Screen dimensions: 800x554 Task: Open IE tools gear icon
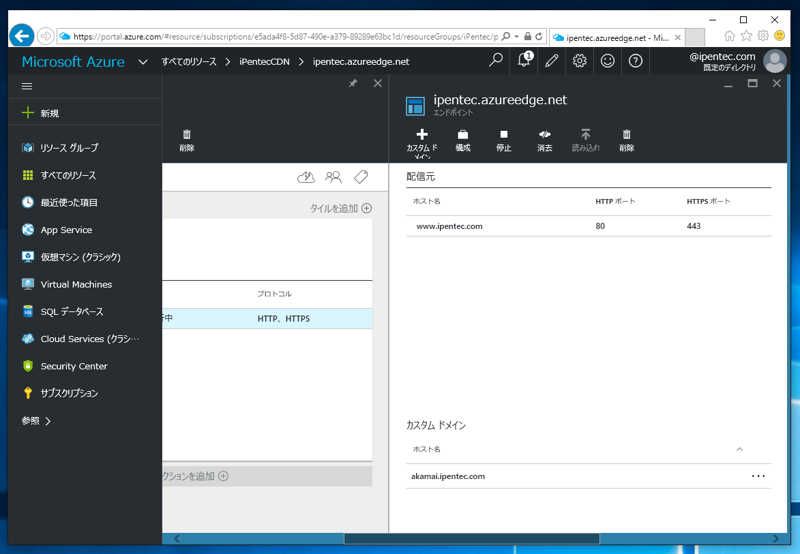click(763, 36)
